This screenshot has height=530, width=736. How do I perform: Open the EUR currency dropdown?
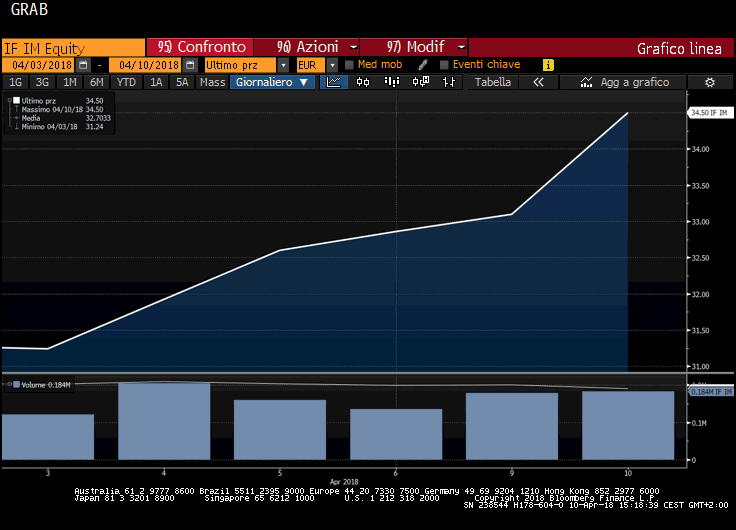[331, 65]
